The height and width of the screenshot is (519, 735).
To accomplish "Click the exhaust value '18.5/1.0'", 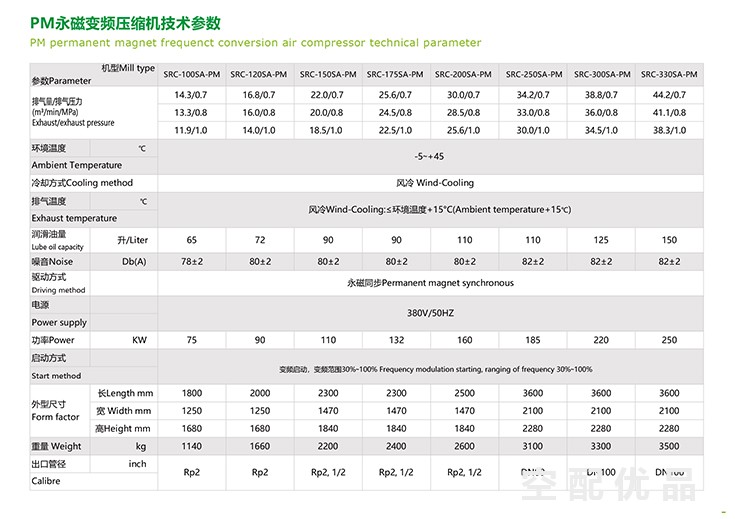I will pos(326,130).
